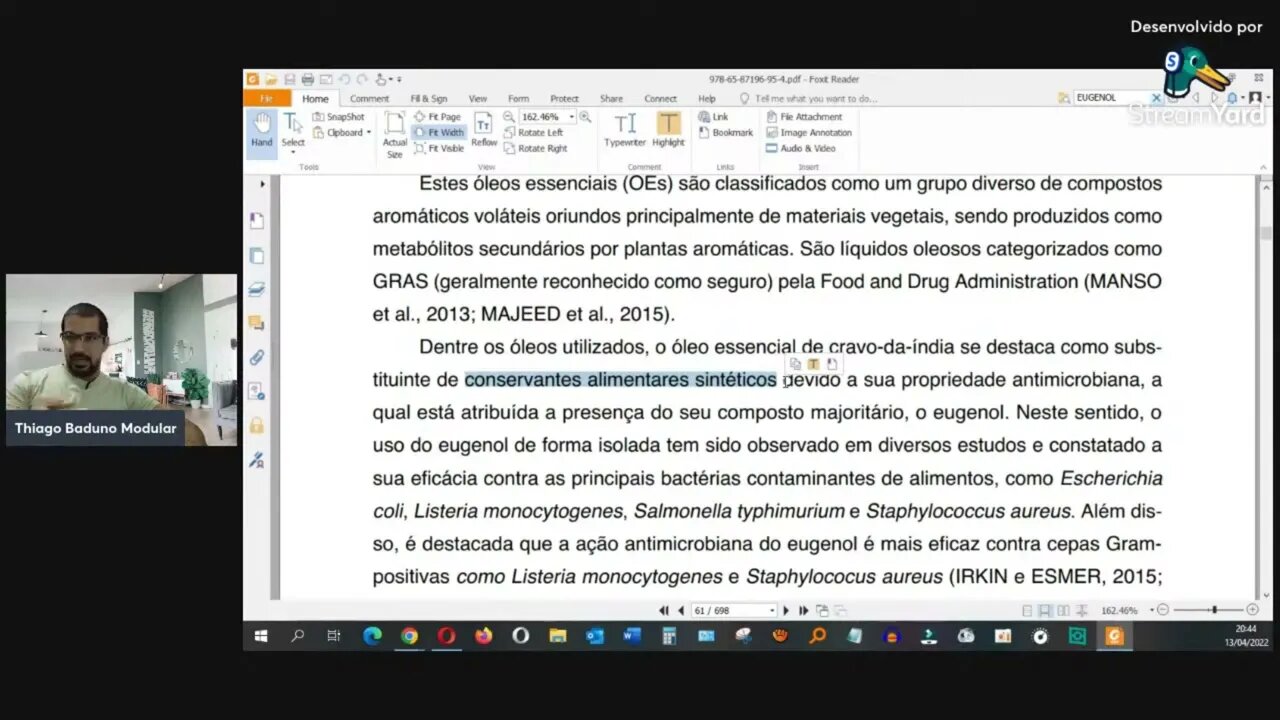Insert a Link
This screenshot has height=720, width=1280.
pyautogui.click(x=713, y=117)
